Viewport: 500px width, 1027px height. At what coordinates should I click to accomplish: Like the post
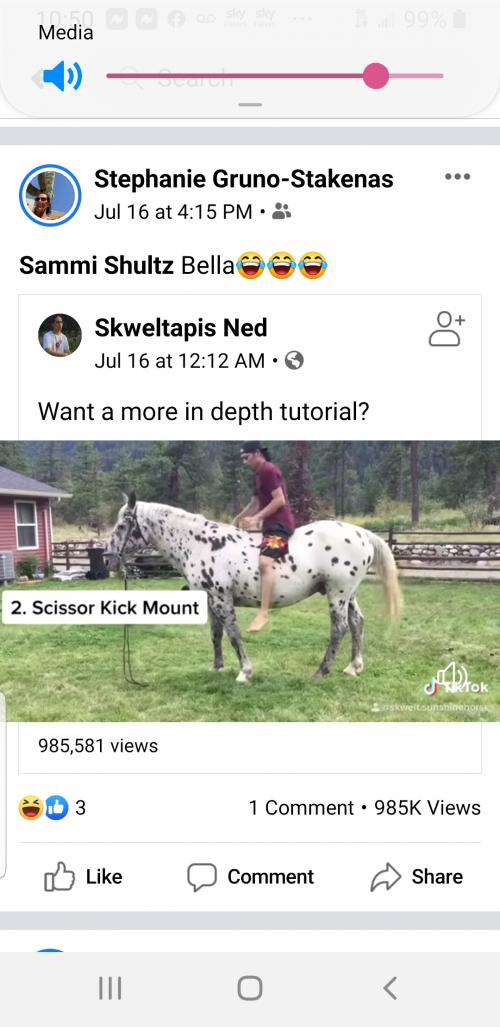point(83,877)
